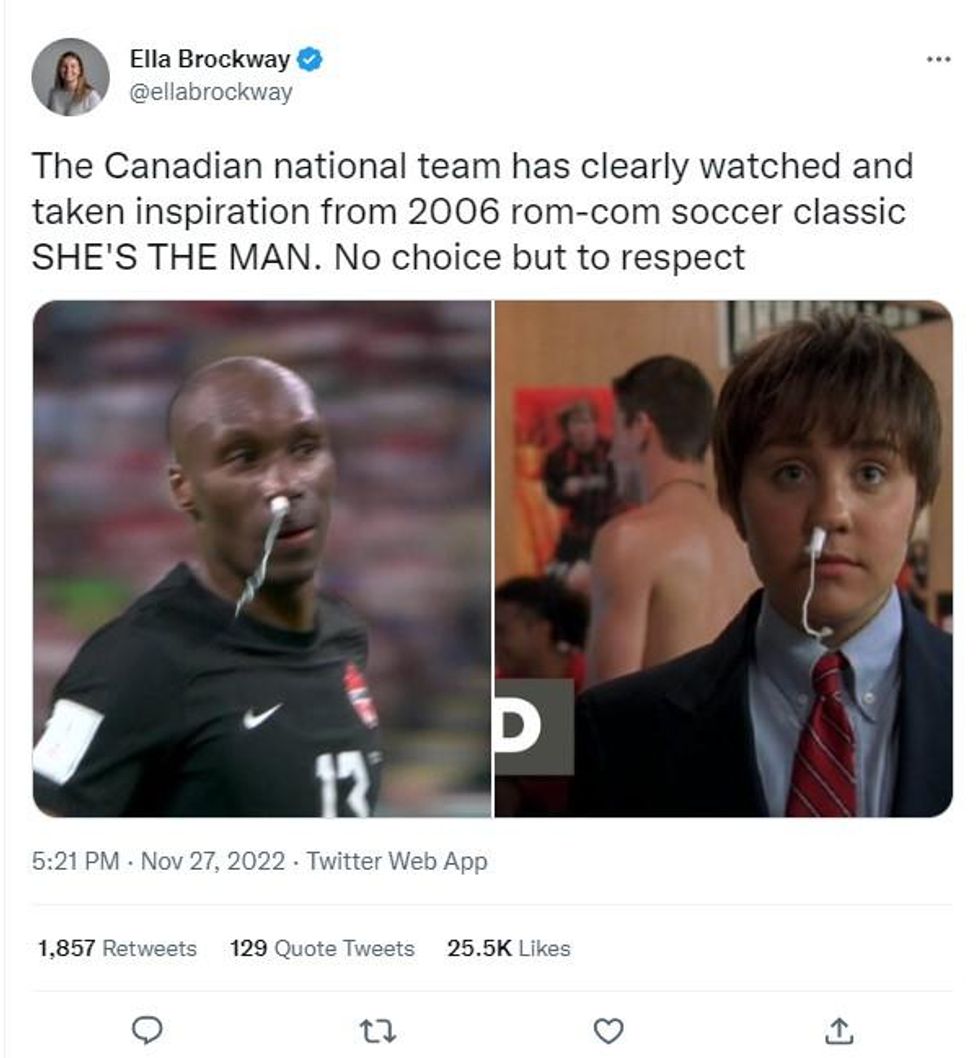Image resolution: width=980 pixels, height=1058 pixels.
Task: Open Ella Brockway's profile avatar
Action: point(70,76)
